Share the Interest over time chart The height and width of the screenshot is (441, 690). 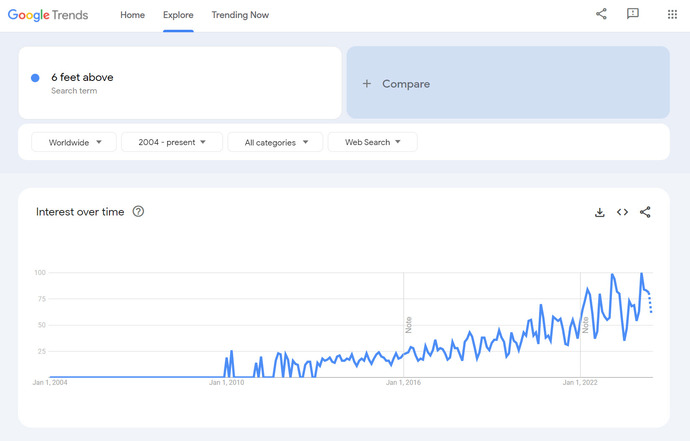click(645, 212)
